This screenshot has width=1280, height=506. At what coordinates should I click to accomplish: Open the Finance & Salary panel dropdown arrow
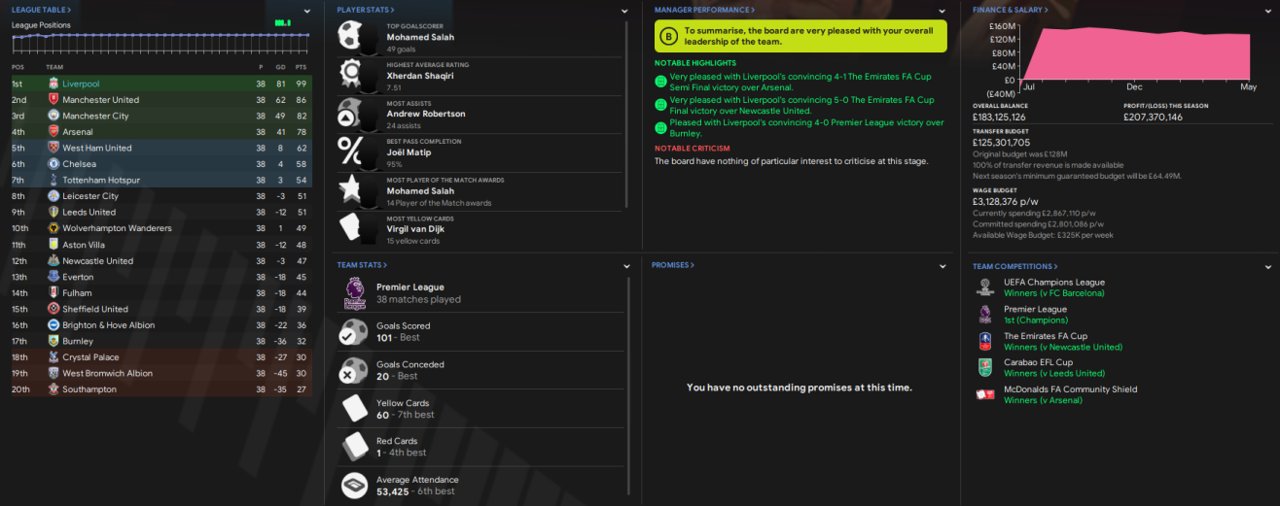point(1268,11)
